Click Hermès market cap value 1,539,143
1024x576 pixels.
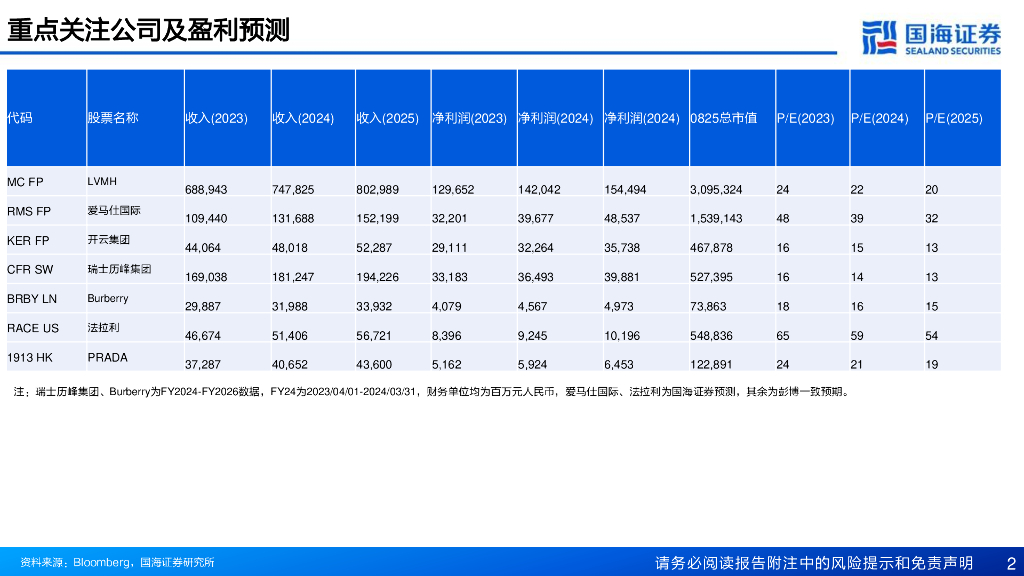click(716, 218)
